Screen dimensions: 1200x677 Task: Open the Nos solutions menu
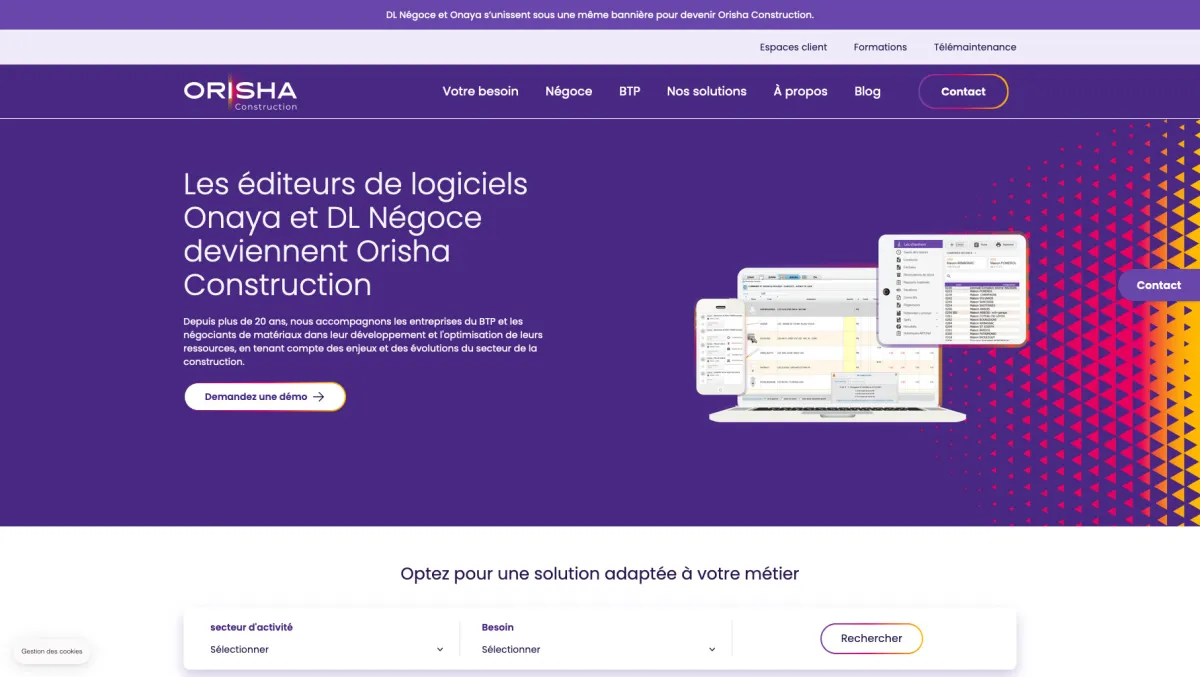[706, 91]
